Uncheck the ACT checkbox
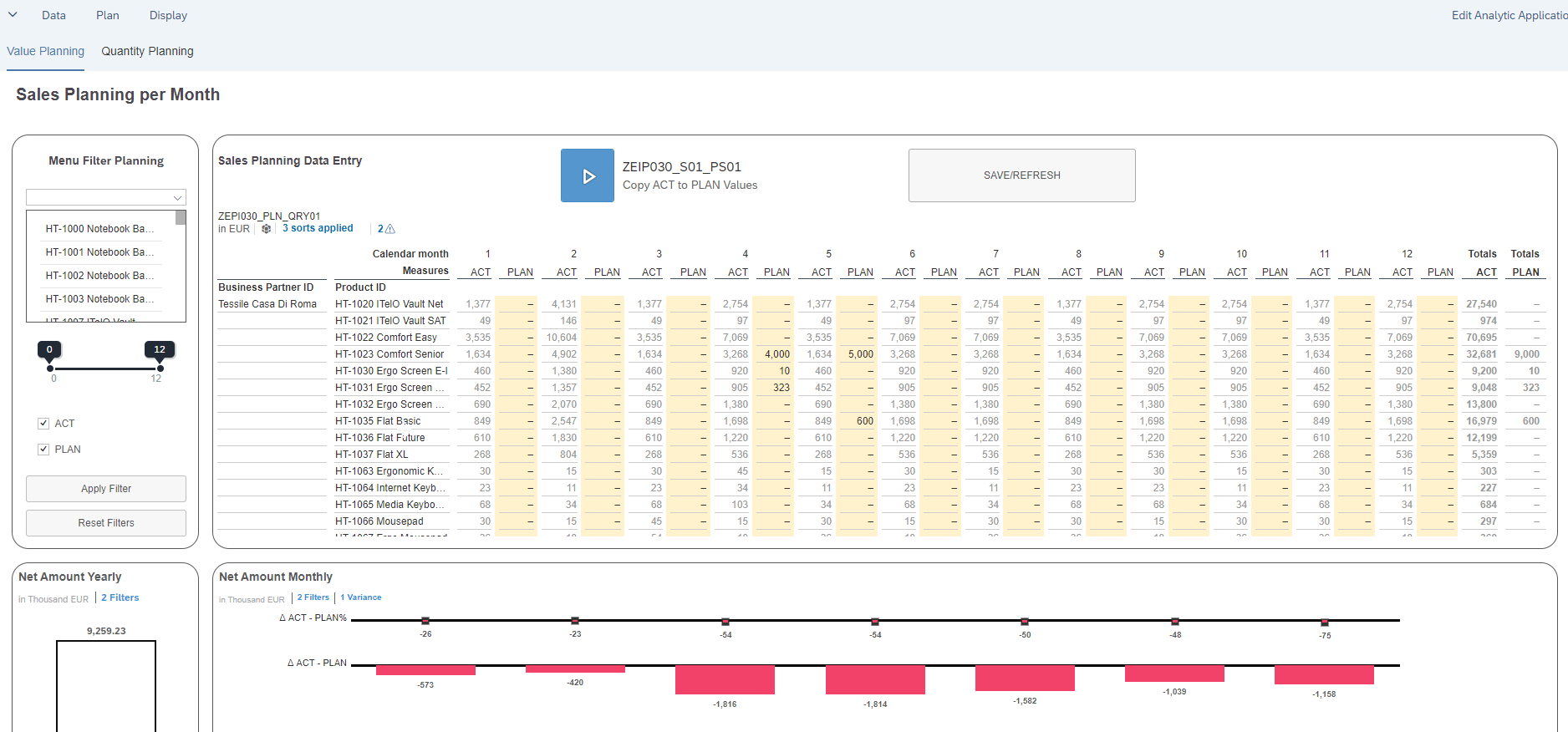The height and width of the screenshot is (732, 1568). point(43,424)
